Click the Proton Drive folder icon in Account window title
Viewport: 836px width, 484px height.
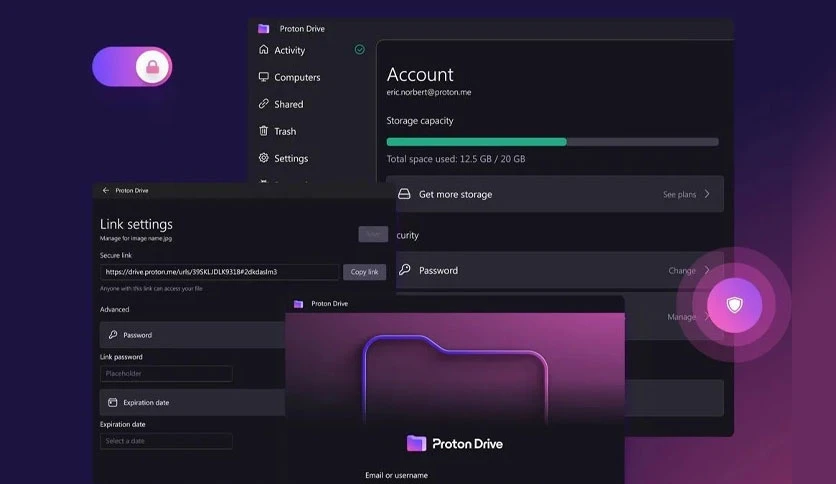(263, 28)
